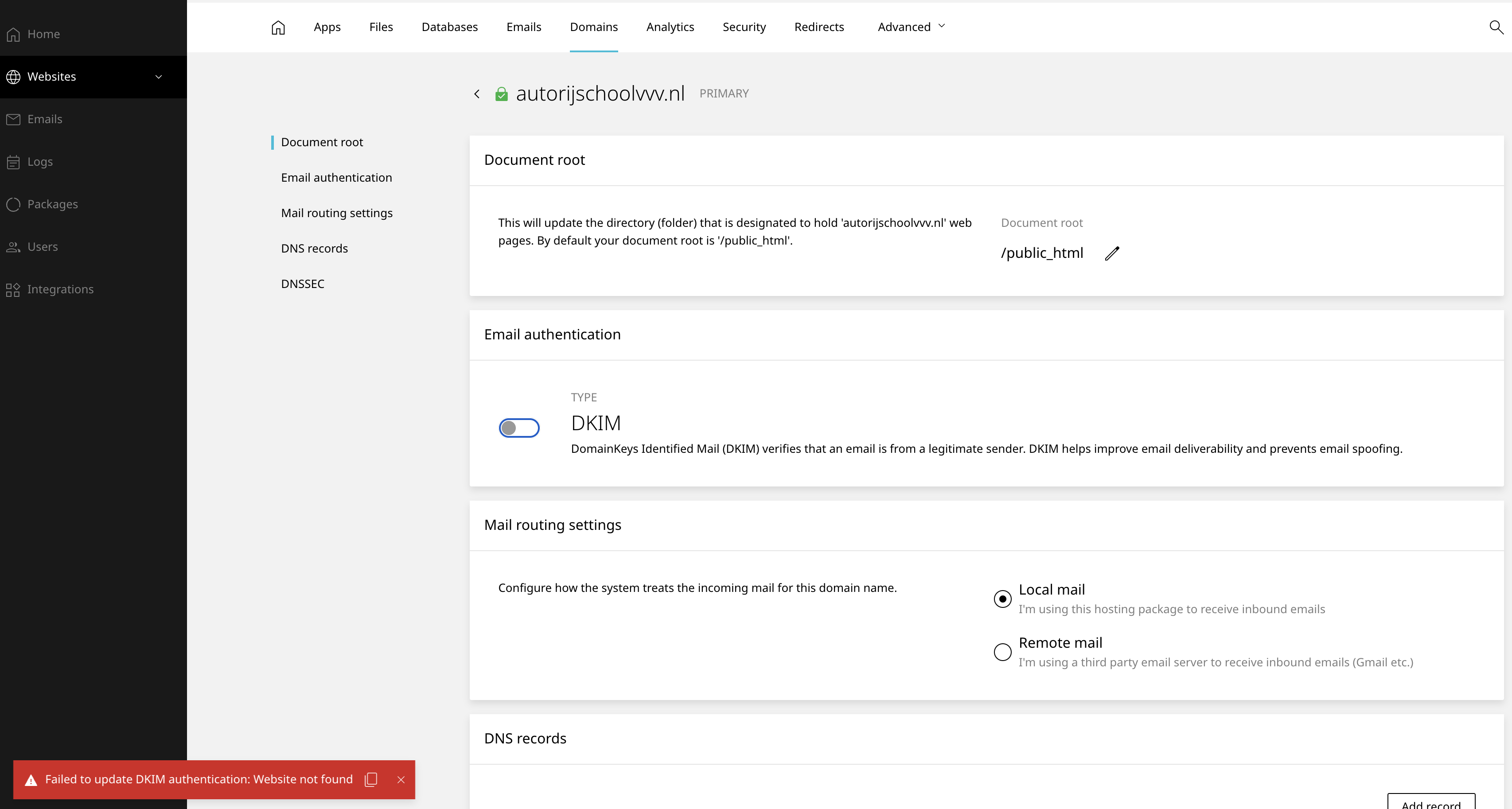The width and height of the screenshot is (1512, 809).
Task: Click the PRIMARY domain label
Action: click(724, 94)
